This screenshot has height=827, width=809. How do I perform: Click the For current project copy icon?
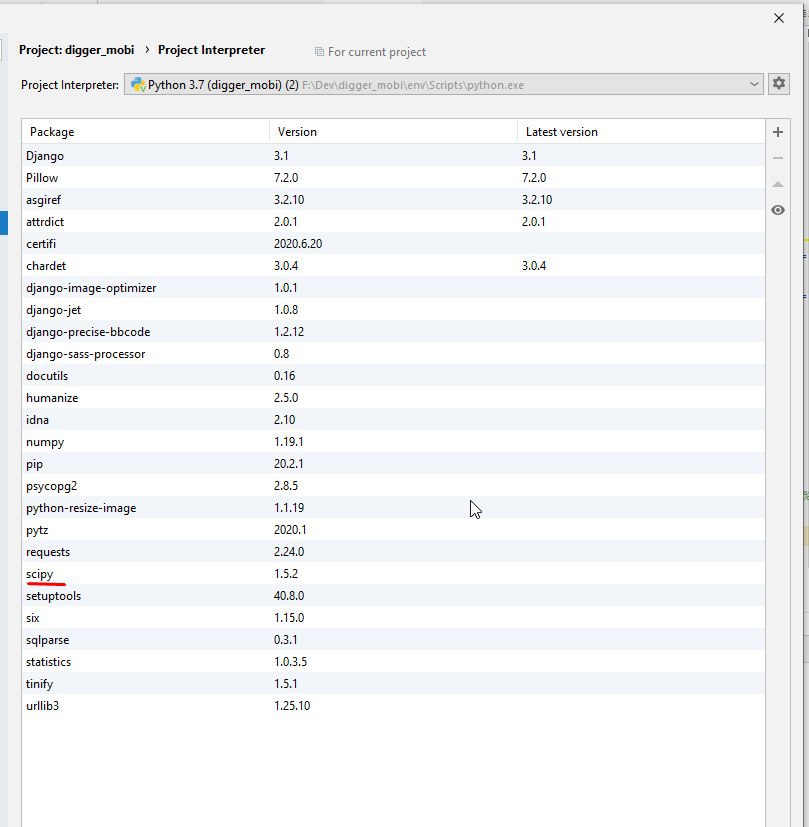pyautogui.click(x=319, y=52)
